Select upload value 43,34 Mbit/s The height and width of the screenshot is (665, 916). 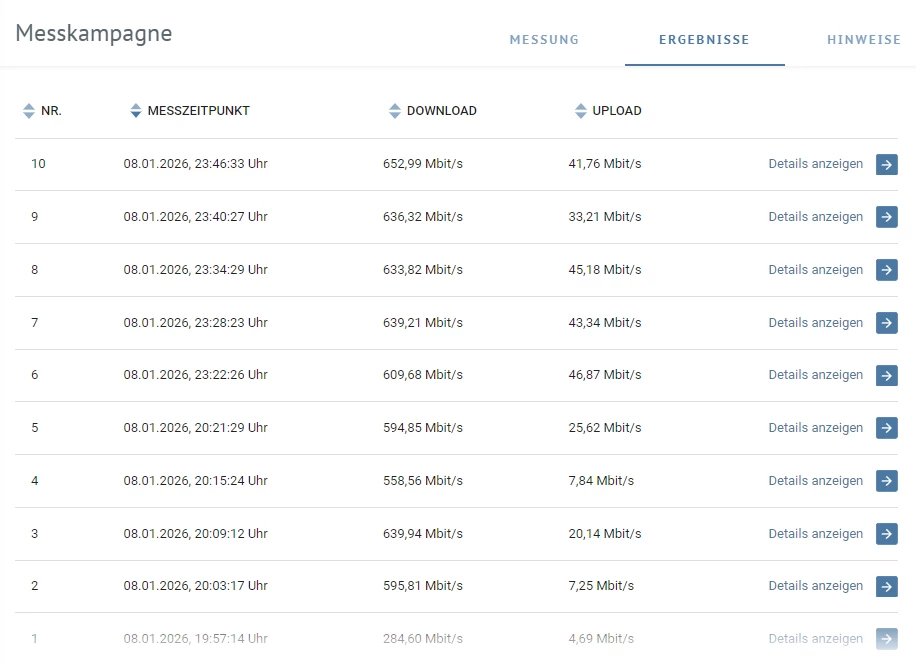pyautogui.click(x=605, y=323)
